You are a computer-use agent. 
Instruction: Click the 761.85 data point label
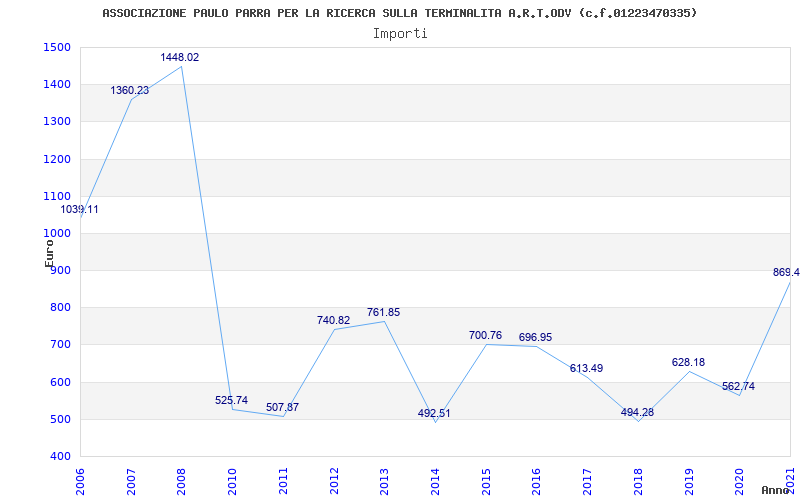pyautogui.click(x=384, y=313)
